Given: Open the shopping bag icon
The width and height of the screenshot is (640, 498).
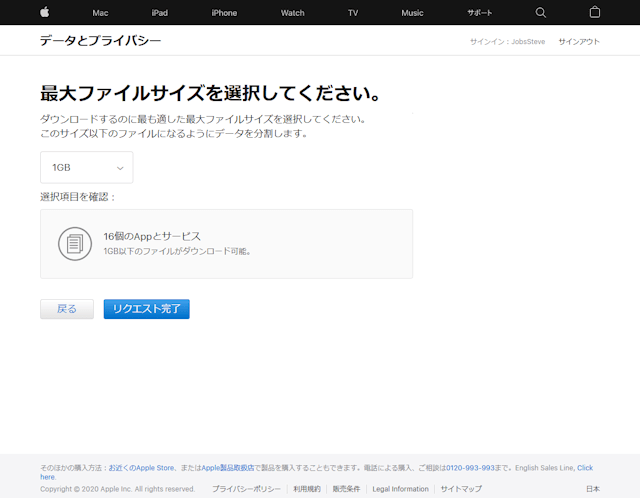Looking at the screenshot, I should point(595,12).
